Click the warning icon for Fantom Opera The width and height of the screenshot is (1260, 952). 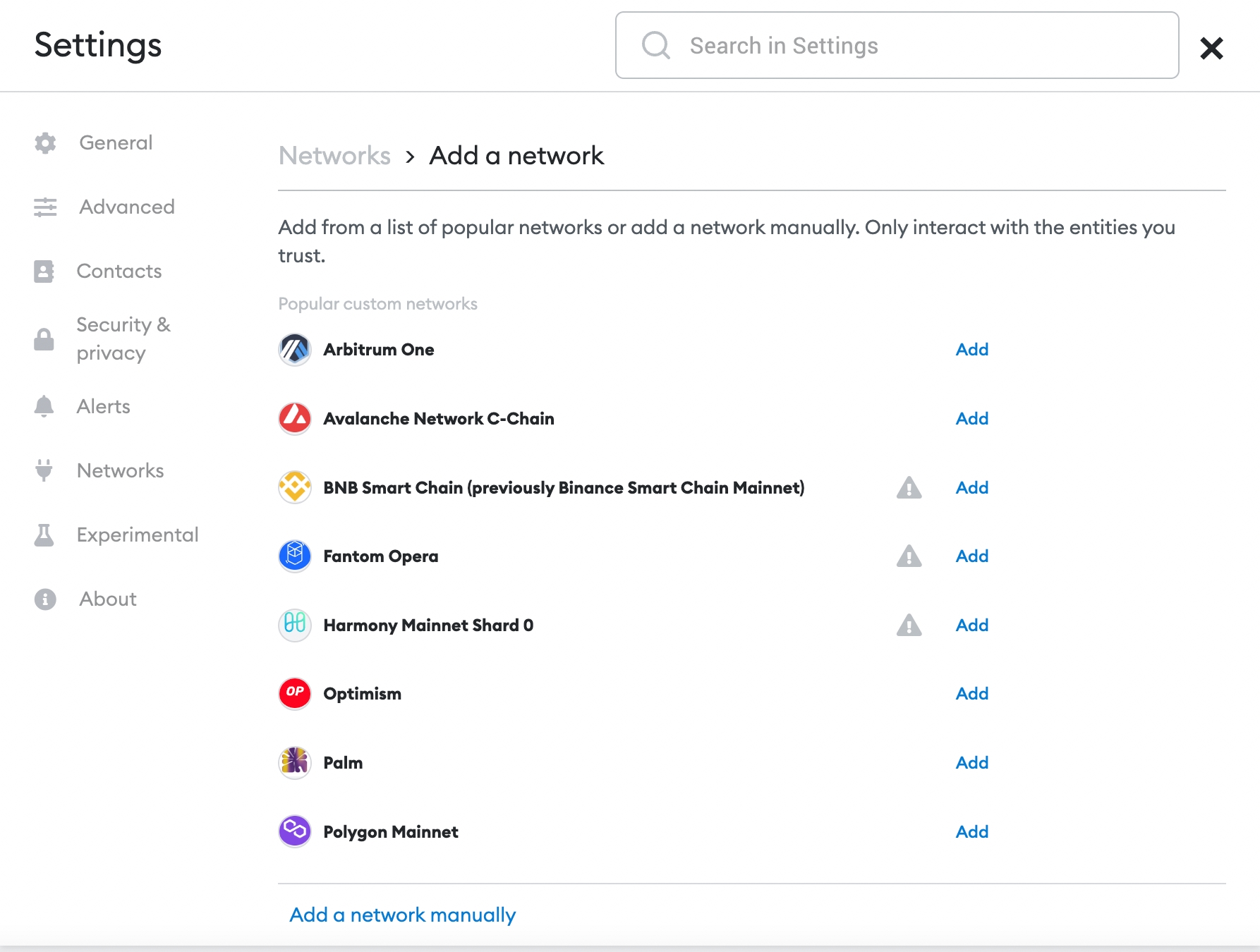(x=909, y=556)
